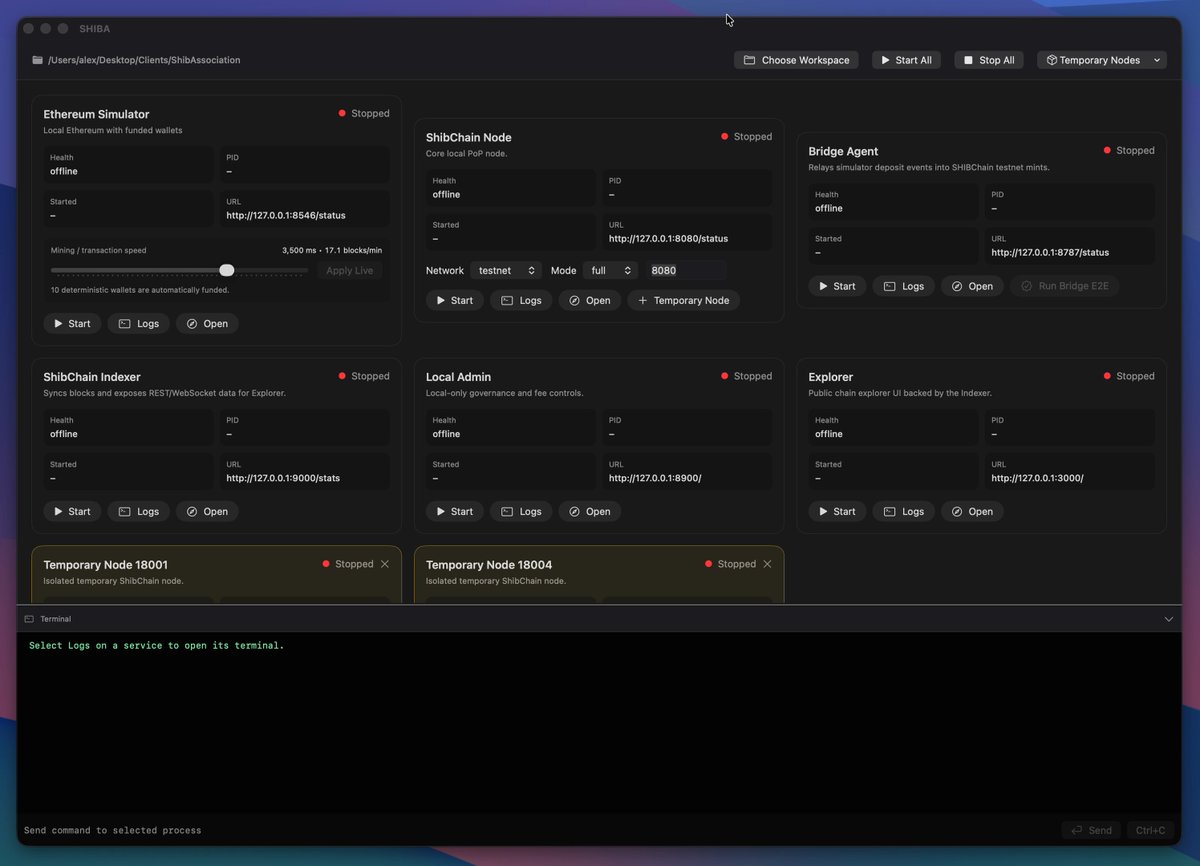
Task: Open the Explorer UI
Action: (972, 511)
